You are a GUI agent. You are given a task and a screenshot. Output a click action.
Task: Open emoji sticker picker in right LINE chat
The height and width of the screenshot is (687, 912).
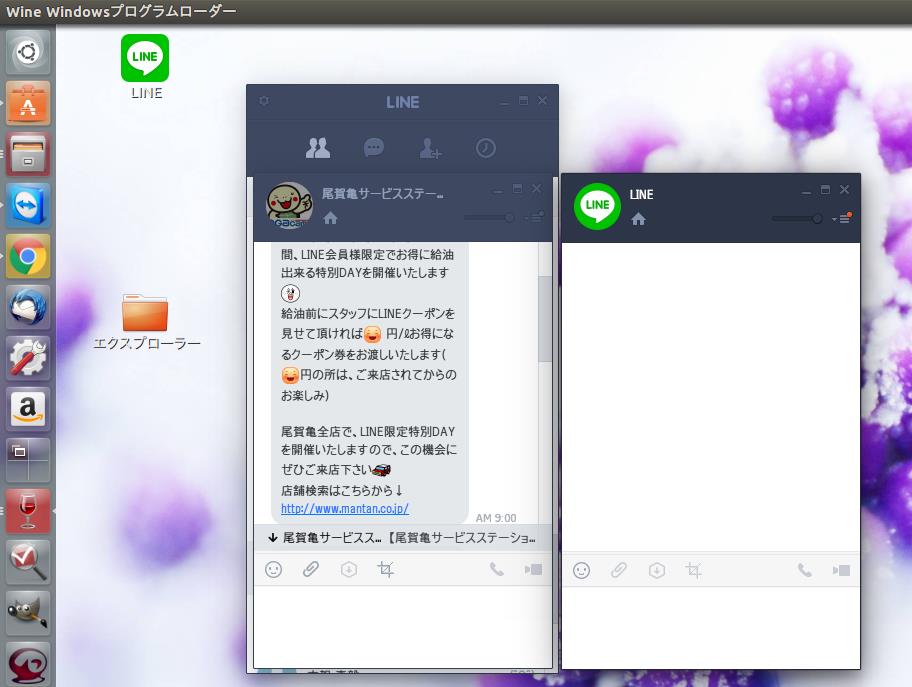[581, 570]
